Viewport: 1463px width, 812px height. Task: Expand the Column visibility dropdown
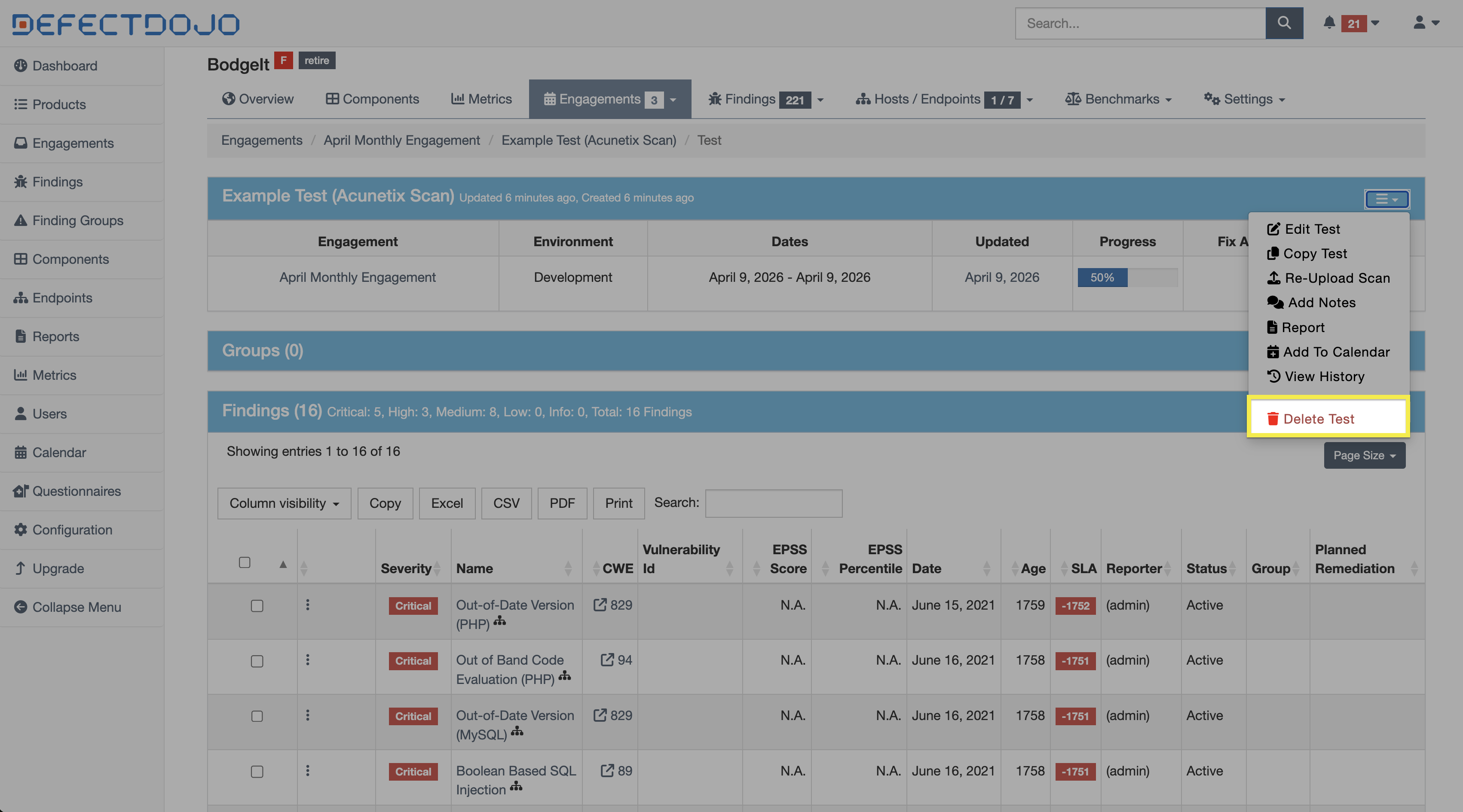click(x=284, y=503)
